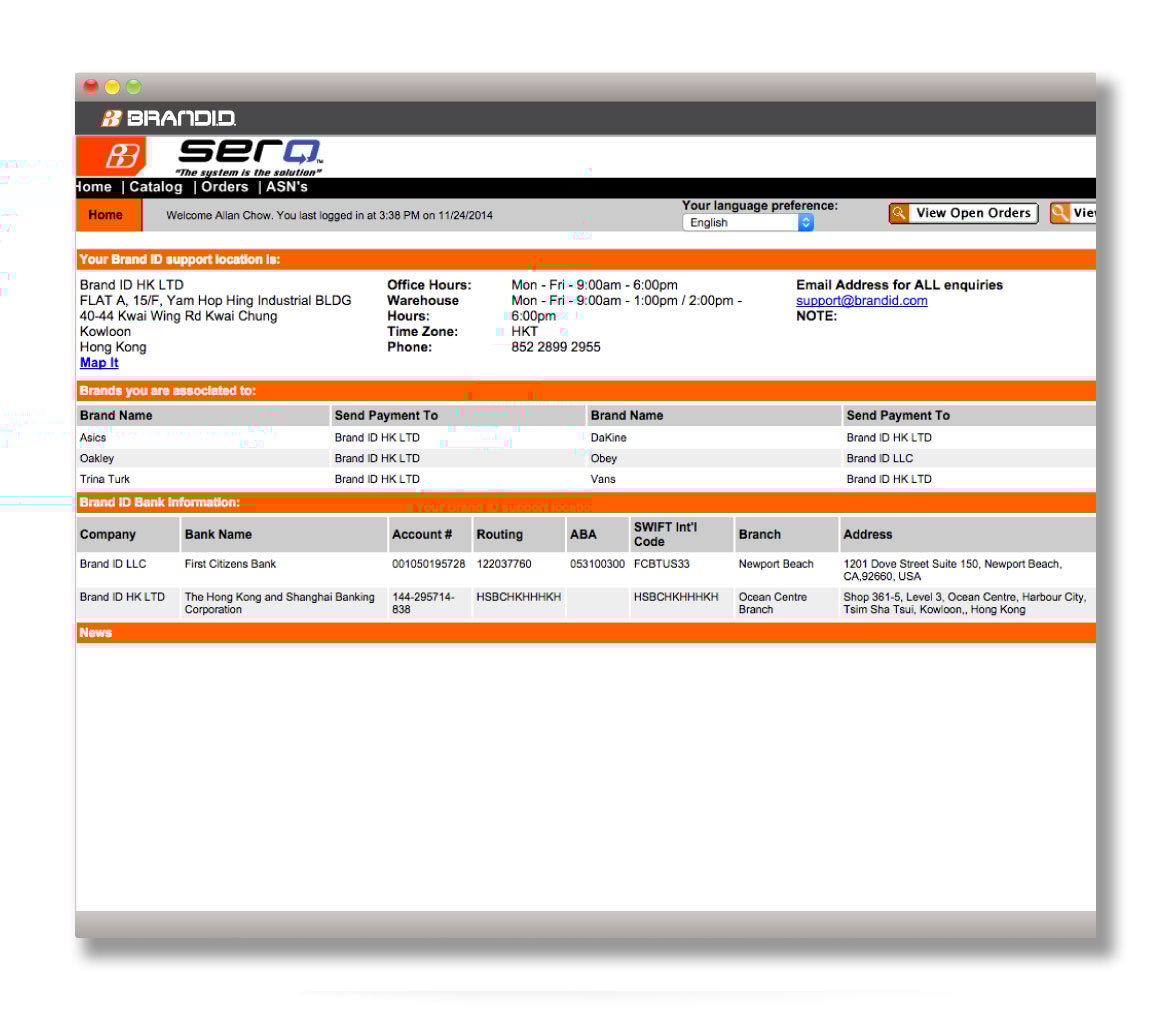
Task: Select the orange Home tab
Action: 108,215
